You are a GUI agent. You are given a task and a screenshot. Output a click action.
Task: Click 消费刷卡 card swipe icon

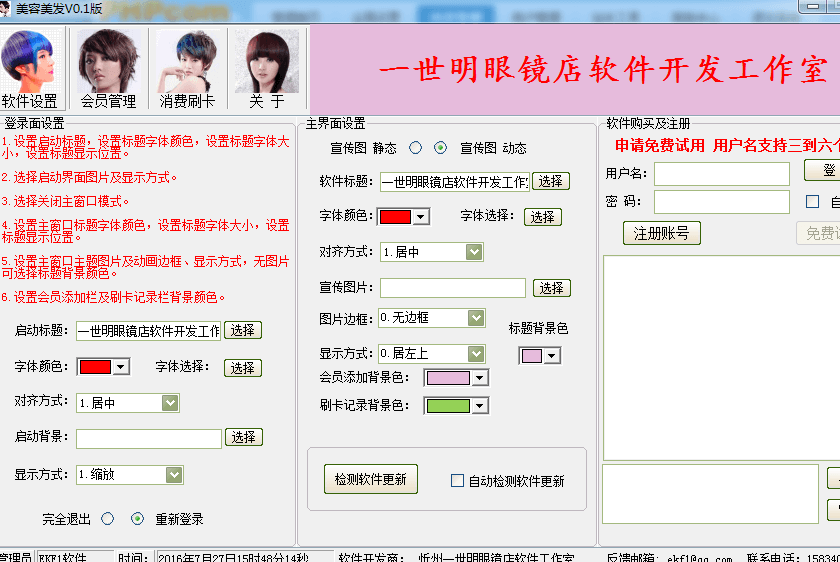[186, 68]
